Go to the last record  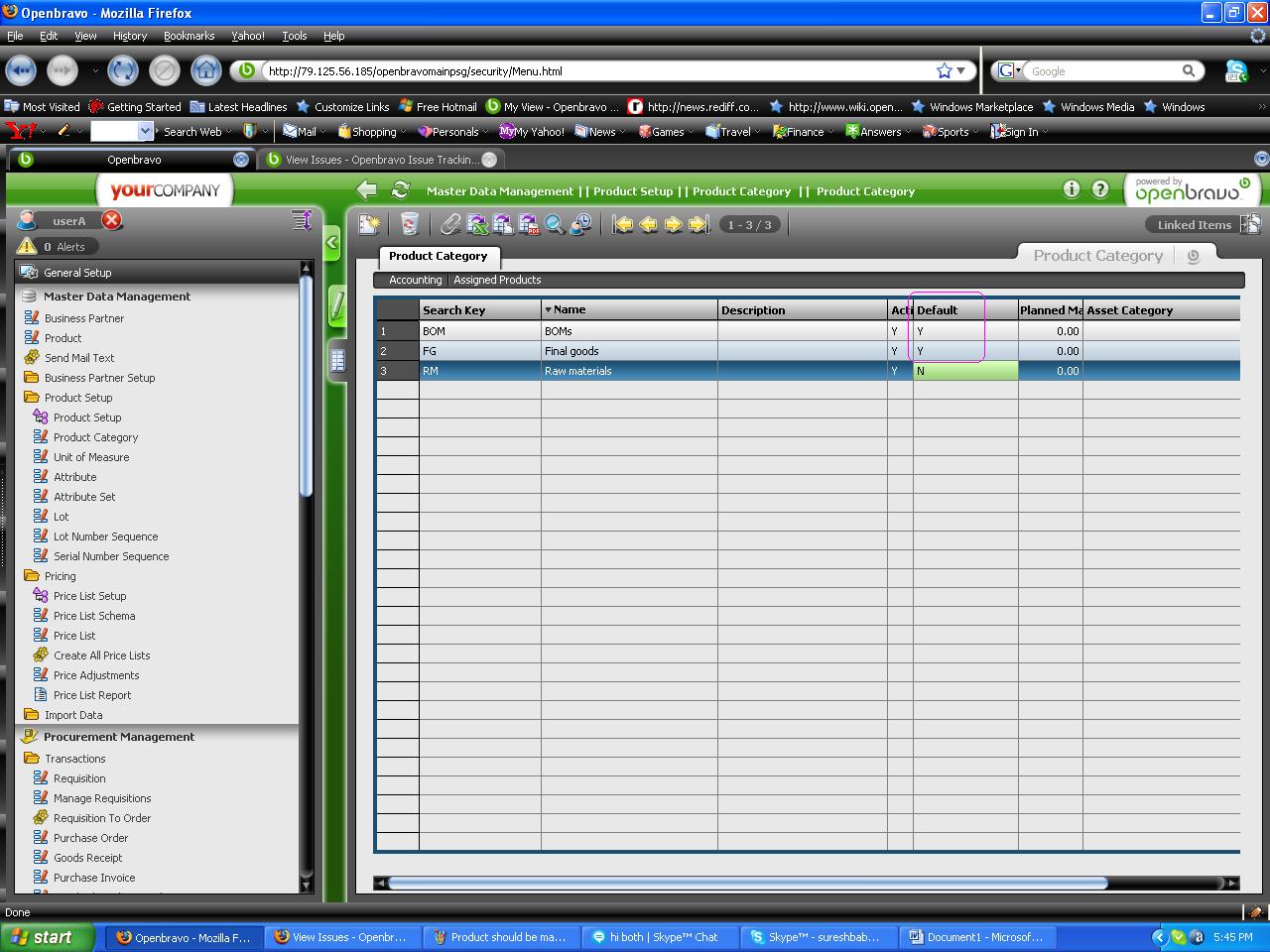point(698,225)
